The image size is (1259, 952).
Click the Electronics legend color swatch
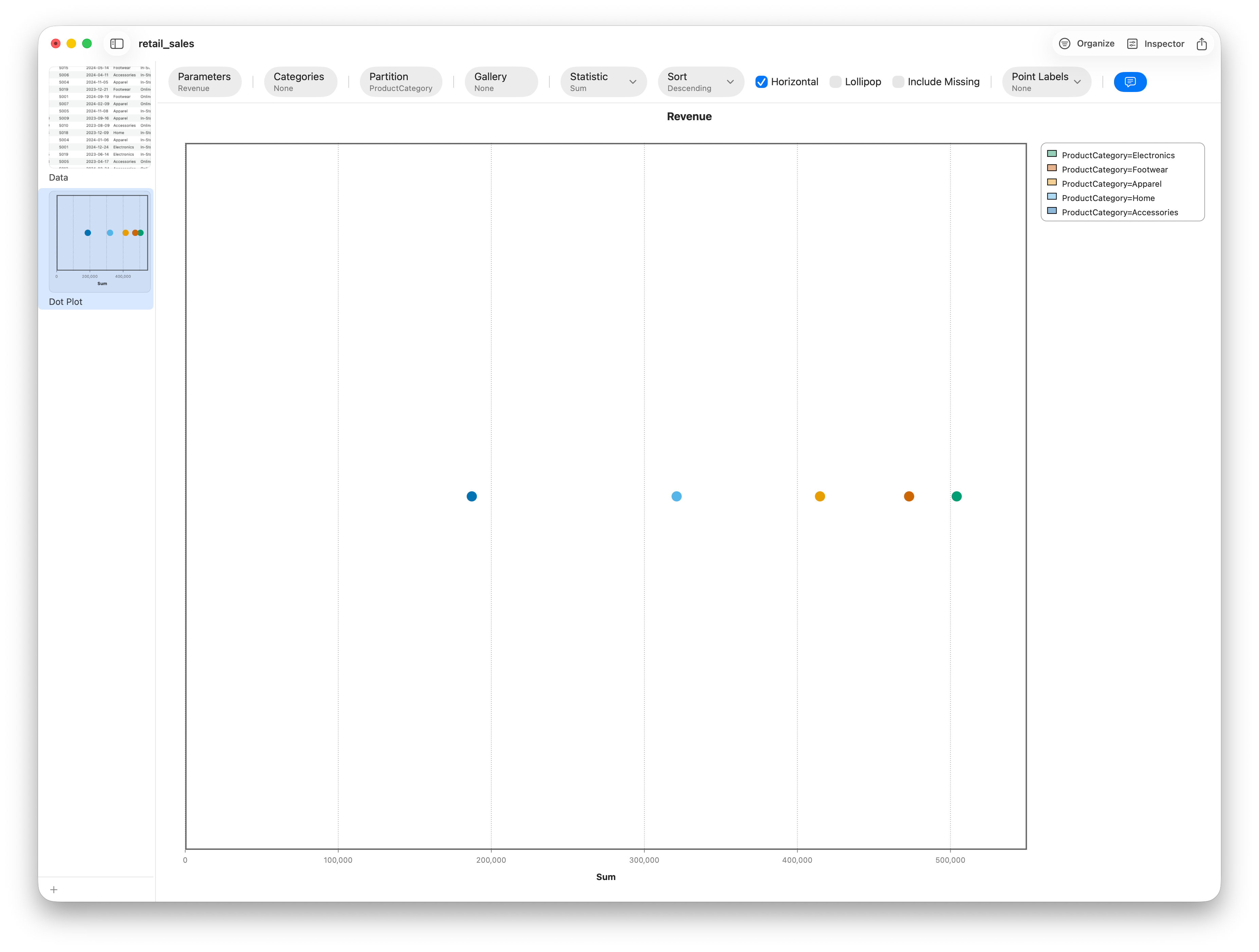pyautogui.click(x=1052, y=154)
